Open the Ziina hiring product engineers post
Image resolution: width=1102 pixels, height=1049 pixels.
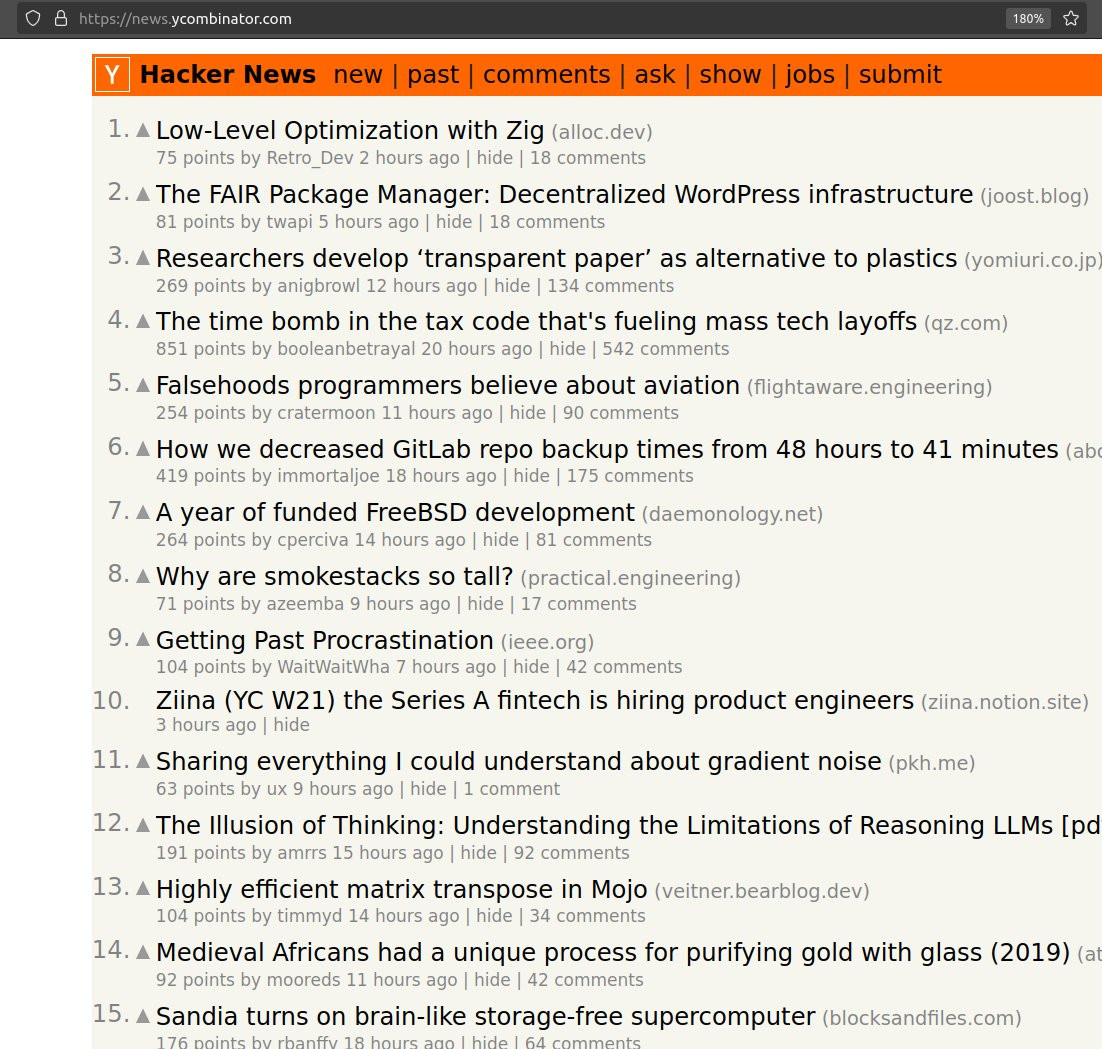point(535,701)
